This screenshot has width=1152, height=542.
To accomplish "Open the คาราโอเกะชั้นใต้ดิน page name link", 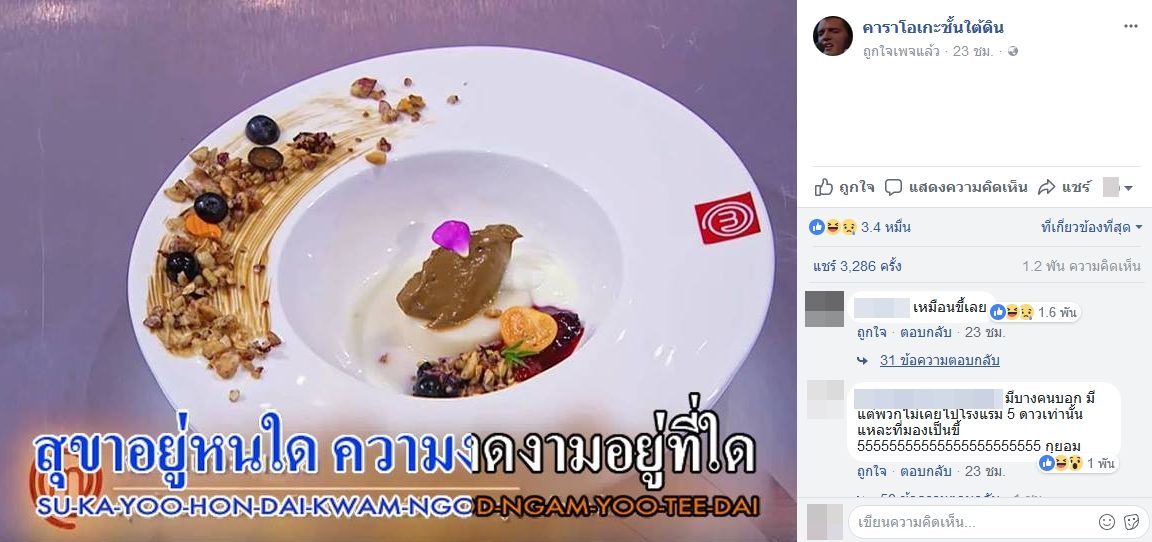I will tap(933, 28).
